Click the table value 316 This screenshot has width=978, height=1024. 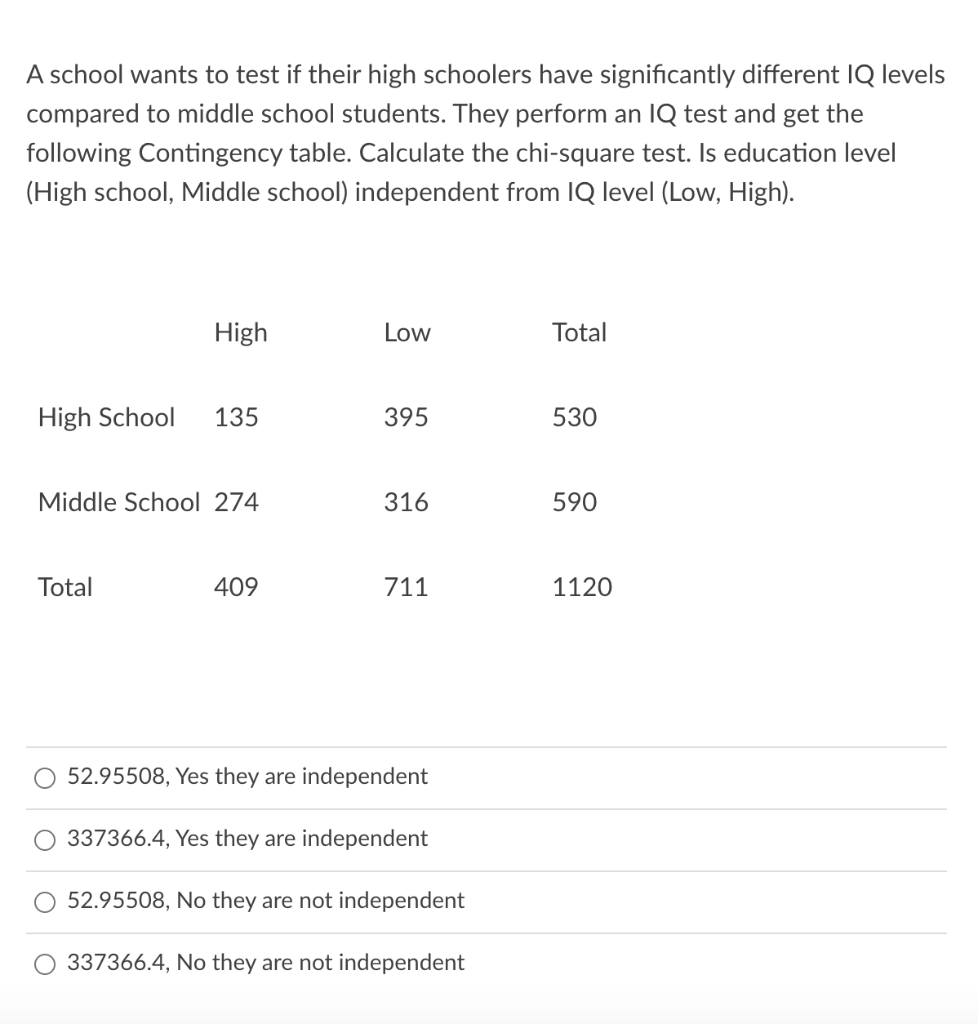[406, 503]
